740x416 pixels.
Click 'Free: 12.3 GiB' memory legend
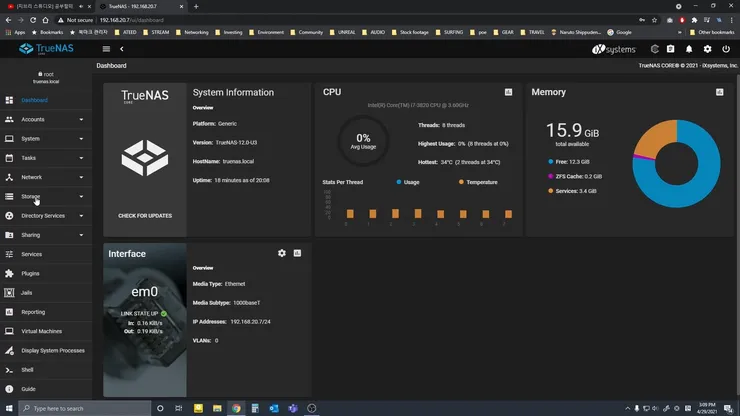[569, 161]
